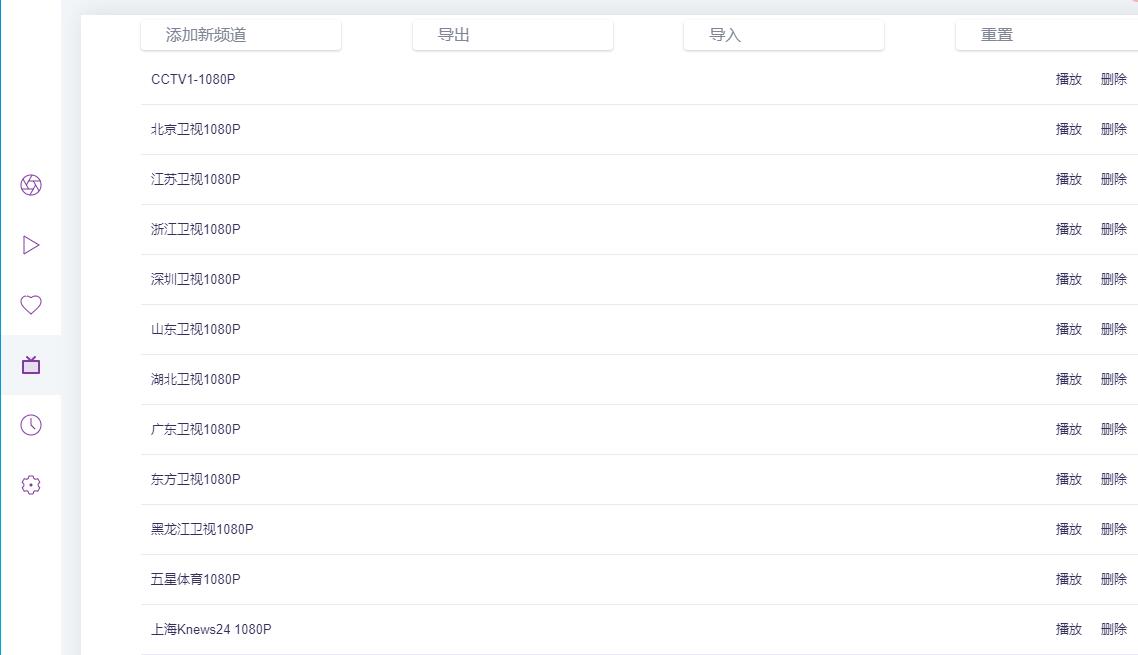Play the CCTV1-1080P channel
The height and width of the screenshot is (655, 1138).
tap(1068, 79)
